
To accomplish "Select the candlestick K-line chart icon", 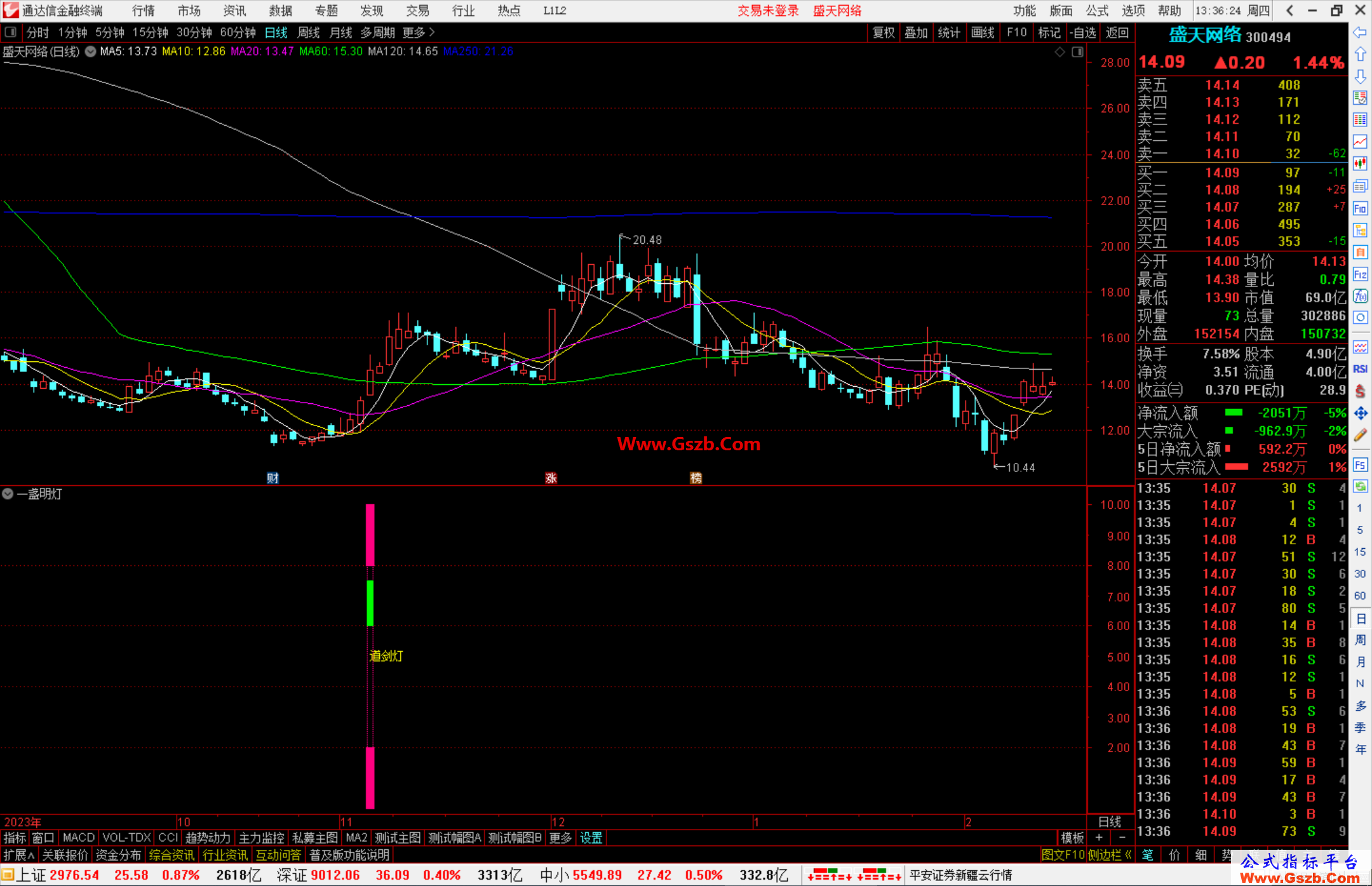I will [1360, 164].
